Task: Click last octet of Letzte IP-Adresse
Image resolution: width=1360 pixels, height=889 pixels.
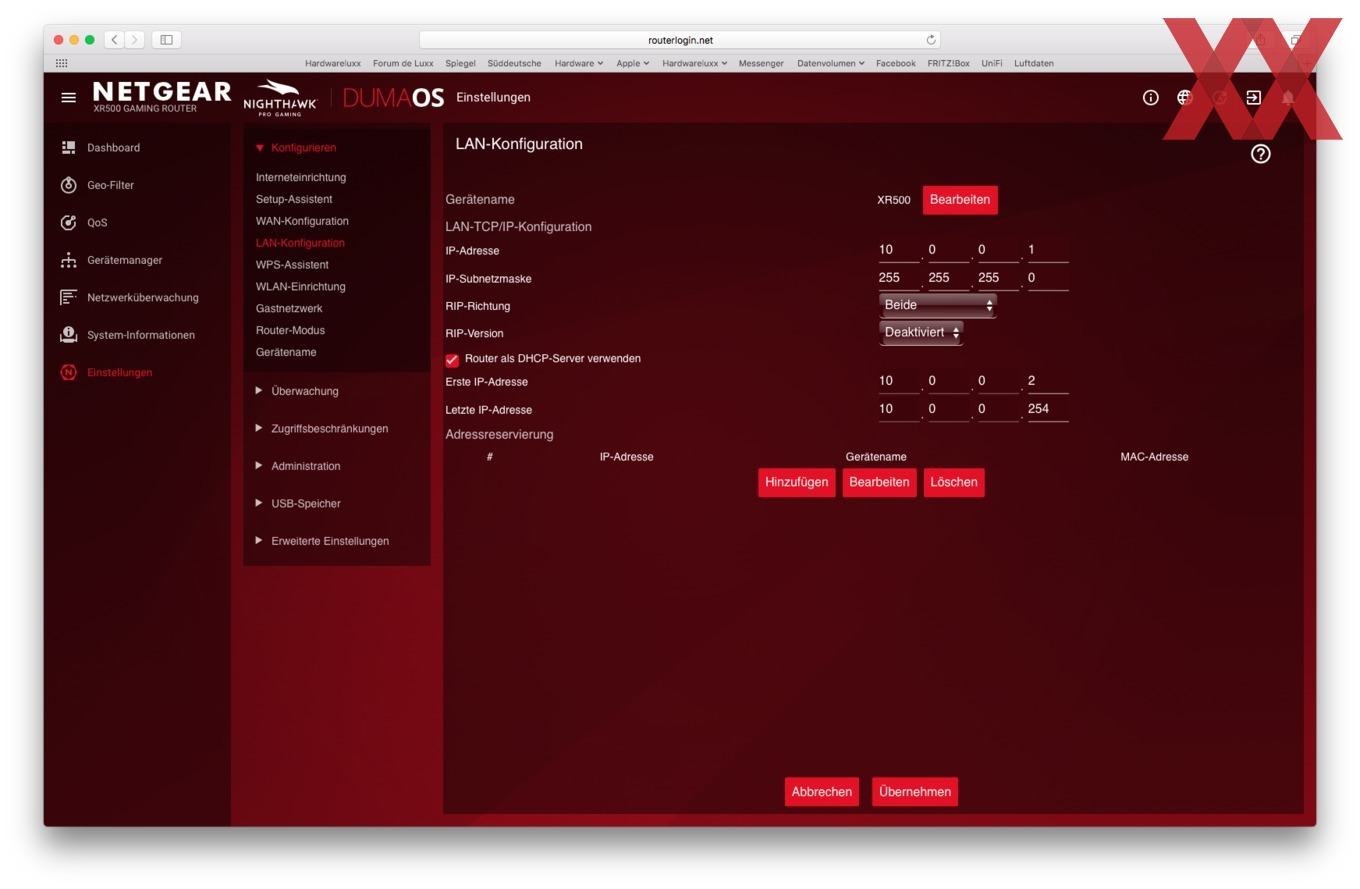Action: [x=1047, y=410]
